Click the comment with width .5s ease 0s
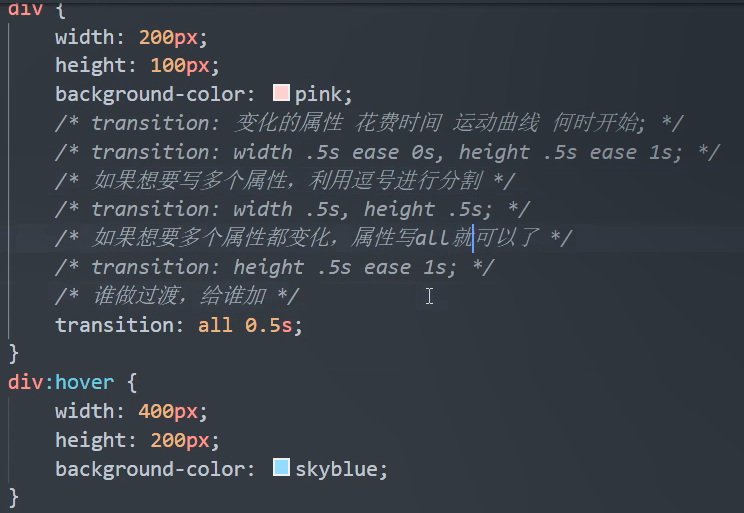This screenshot has height=513, width=744. click(x=387, y=152)
